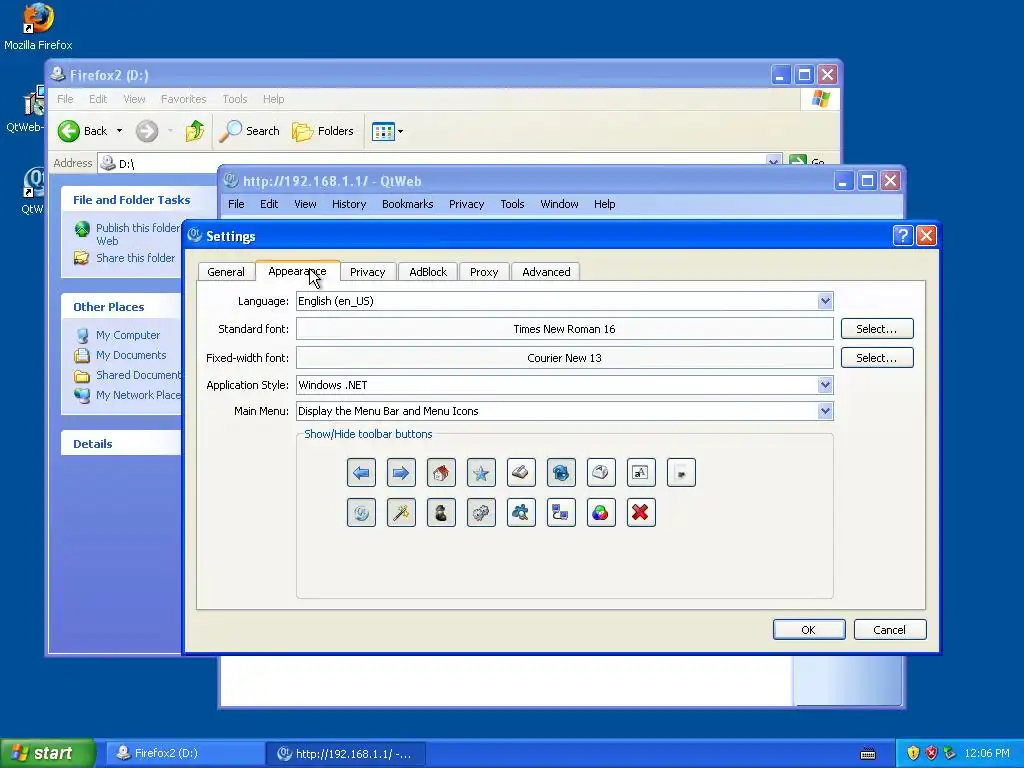Expand the Main Menu dropdown
Viewport: 1024px width, 768px height.
coord(825,411)
